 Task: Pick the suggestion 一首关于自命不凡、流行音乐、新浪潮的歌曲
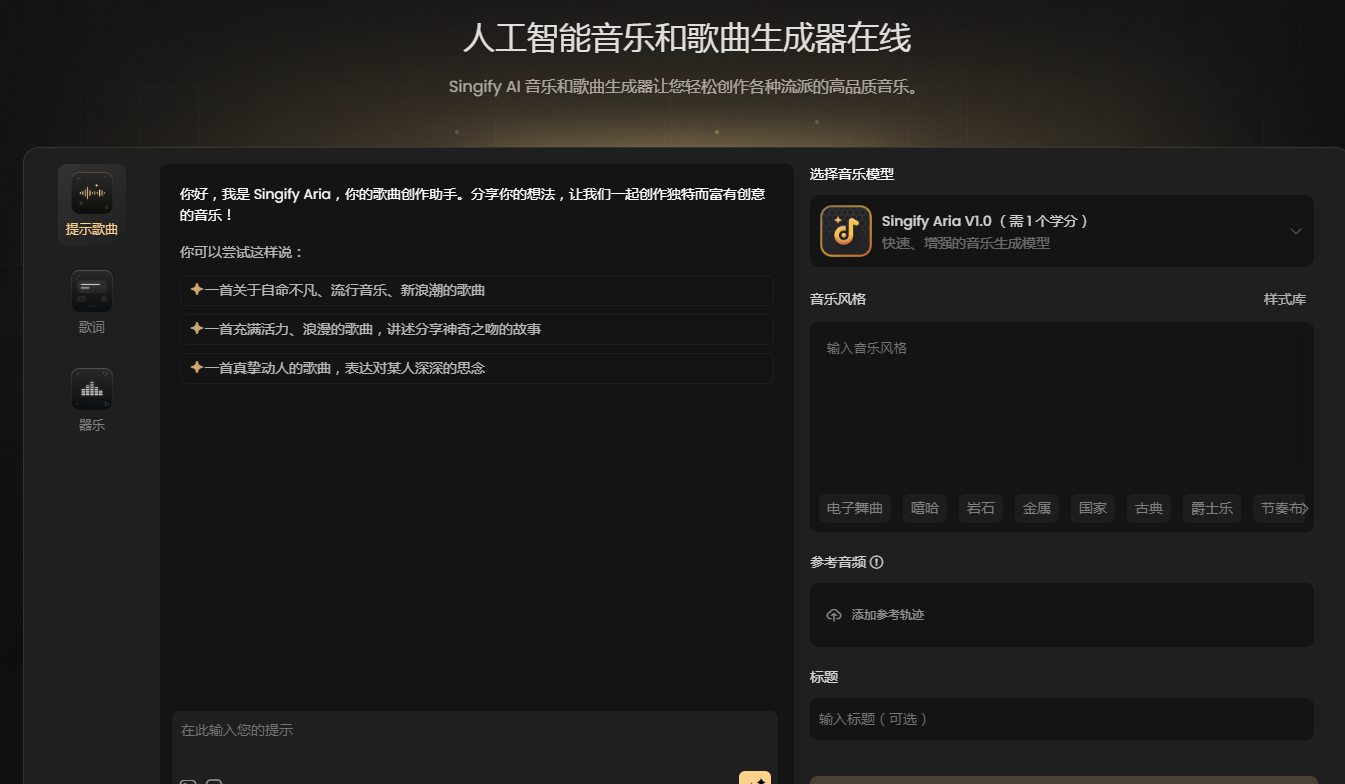477,290
